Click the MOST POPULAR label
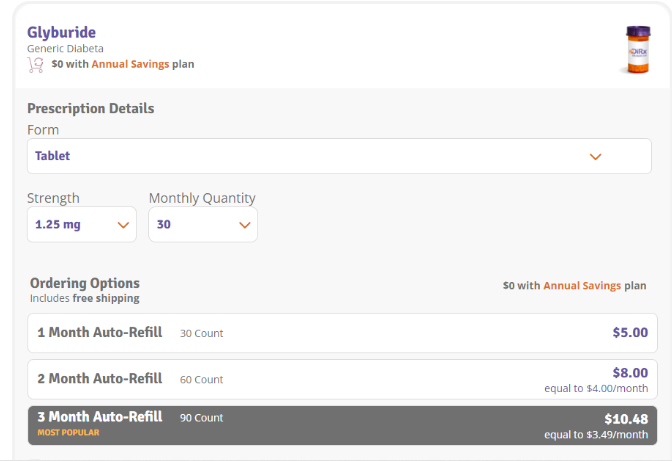The image size is (672, 461). (x=68, y=433)
